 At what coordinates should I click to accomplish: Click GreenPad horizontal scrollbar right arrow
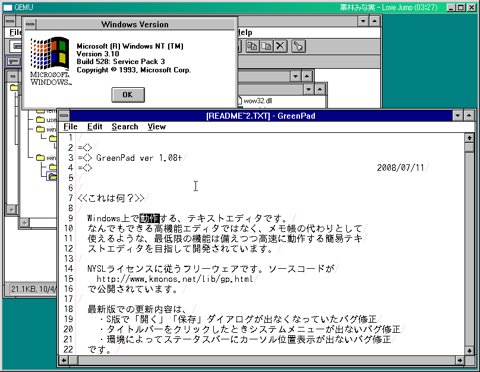click(x=460, y=360)
